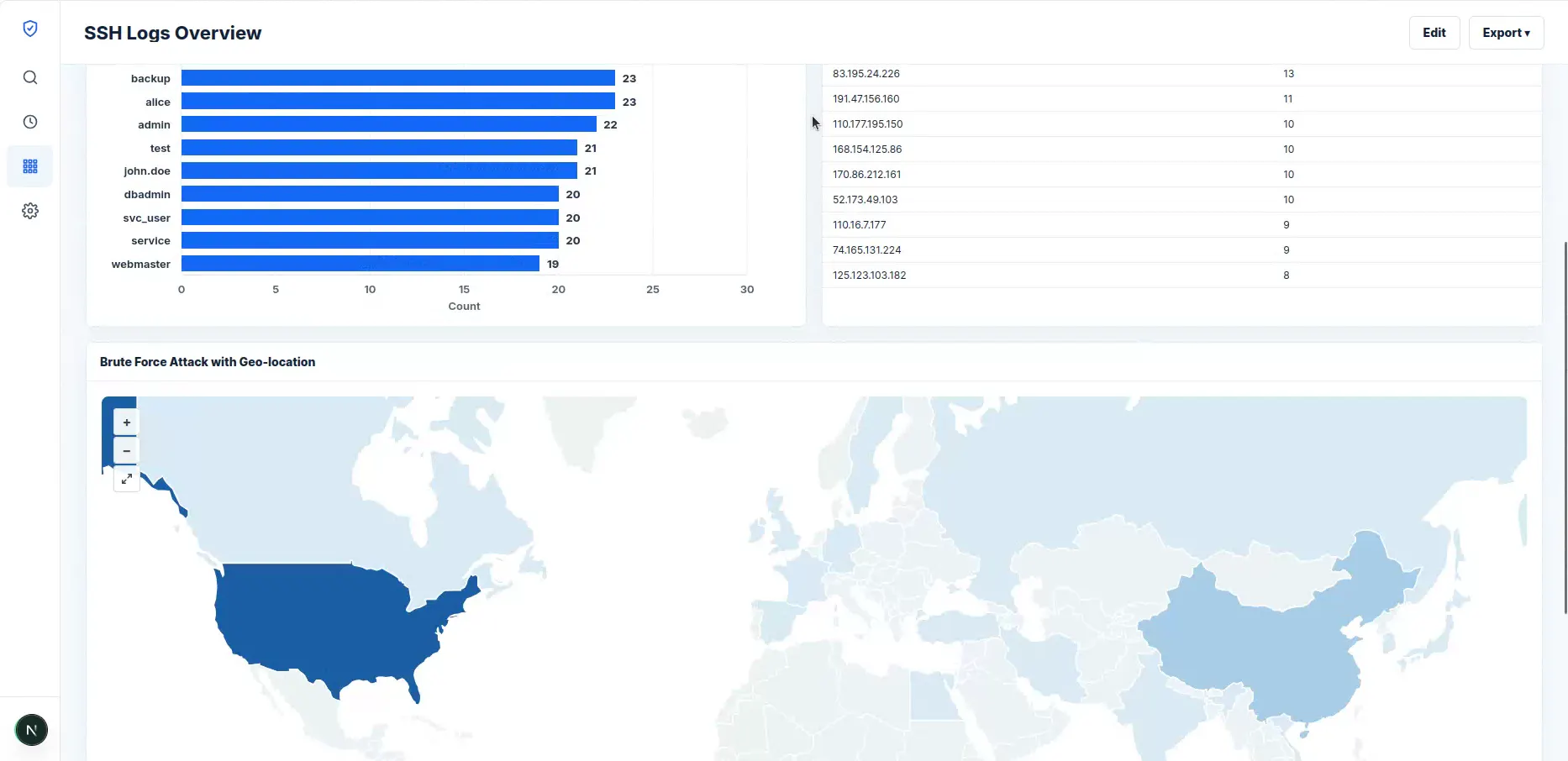Open the clock history icon

[x=30, y=122]
